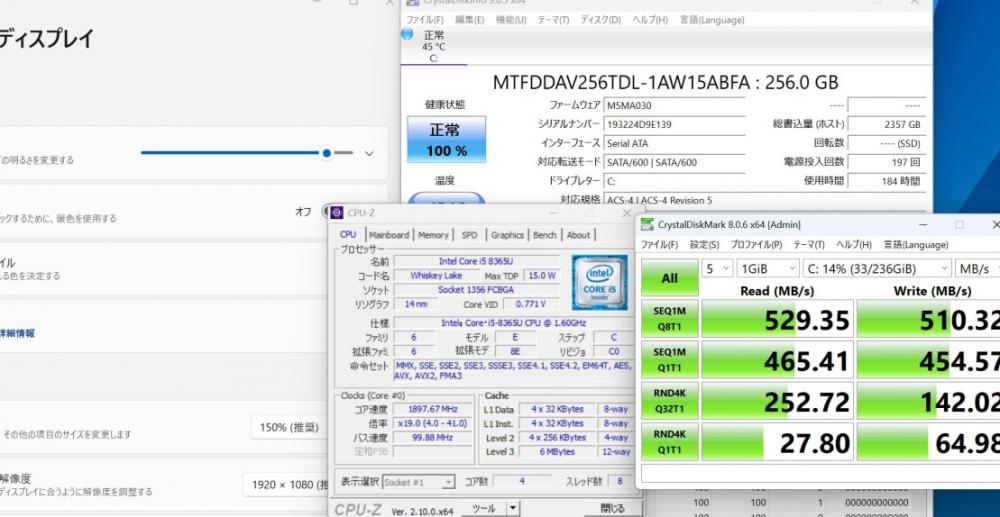Click the blue disk status circle in CrystalDiskInfo

(407, 34)
